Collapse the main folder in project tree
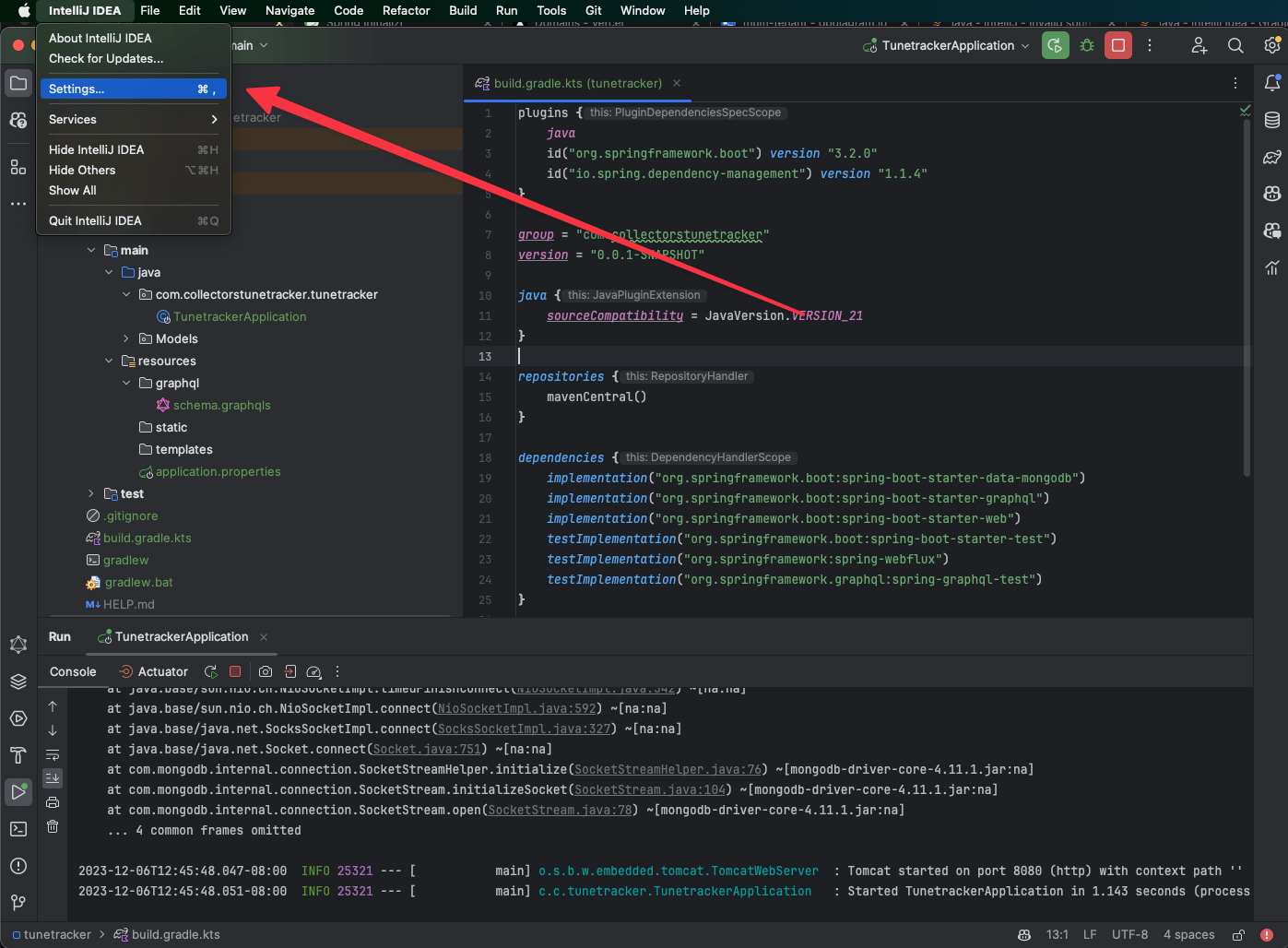Viewport: 1288px width, 948px height. [91, 250]
